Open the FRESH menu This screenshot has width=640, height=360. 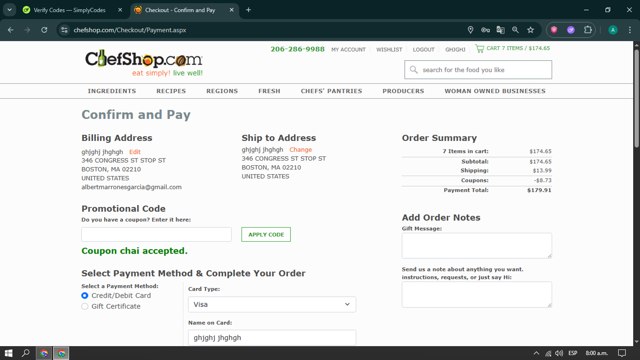point(269,91)
